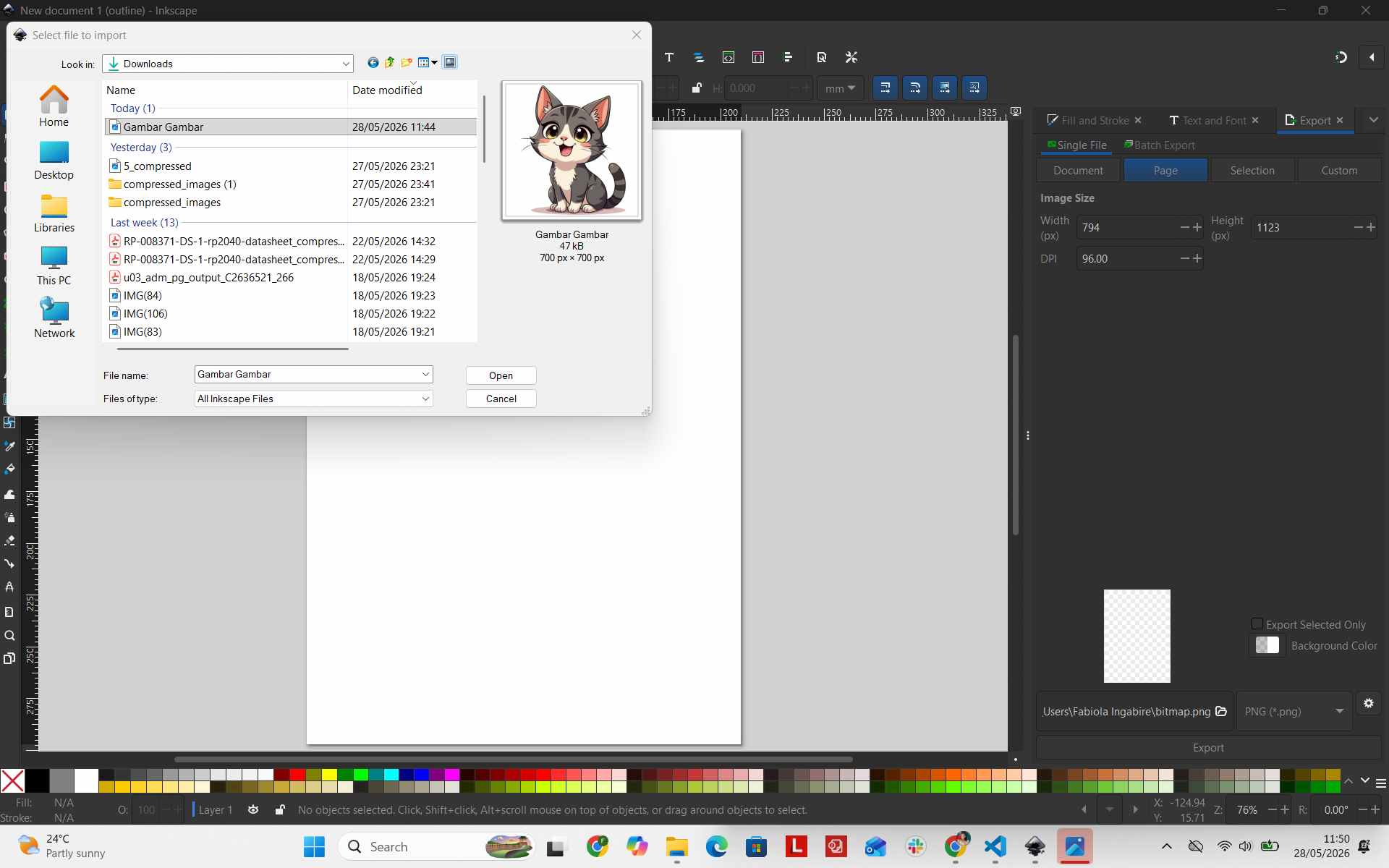Open the view menu dropdown in dialog
This screenshot has height=868, width=1389.
428,63
